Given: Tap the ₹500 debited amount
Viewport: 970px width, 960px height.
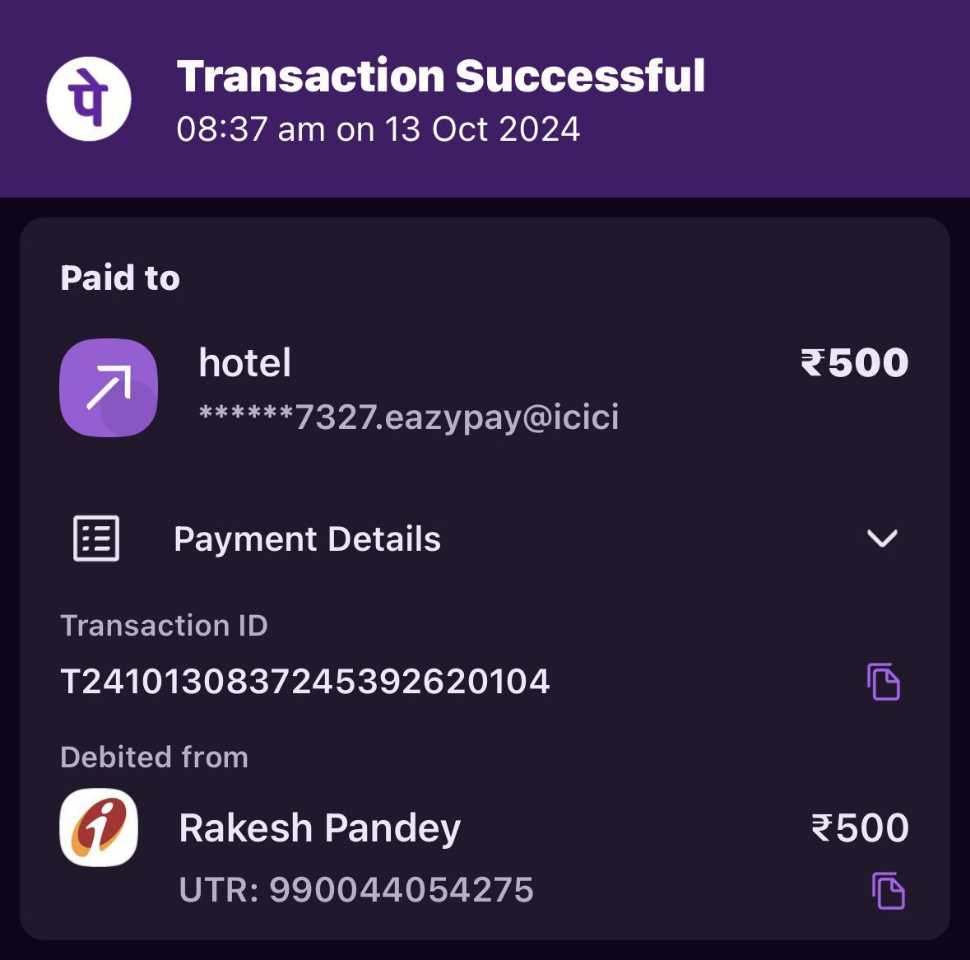Looking at the screenshot, I should click(860, 828).
